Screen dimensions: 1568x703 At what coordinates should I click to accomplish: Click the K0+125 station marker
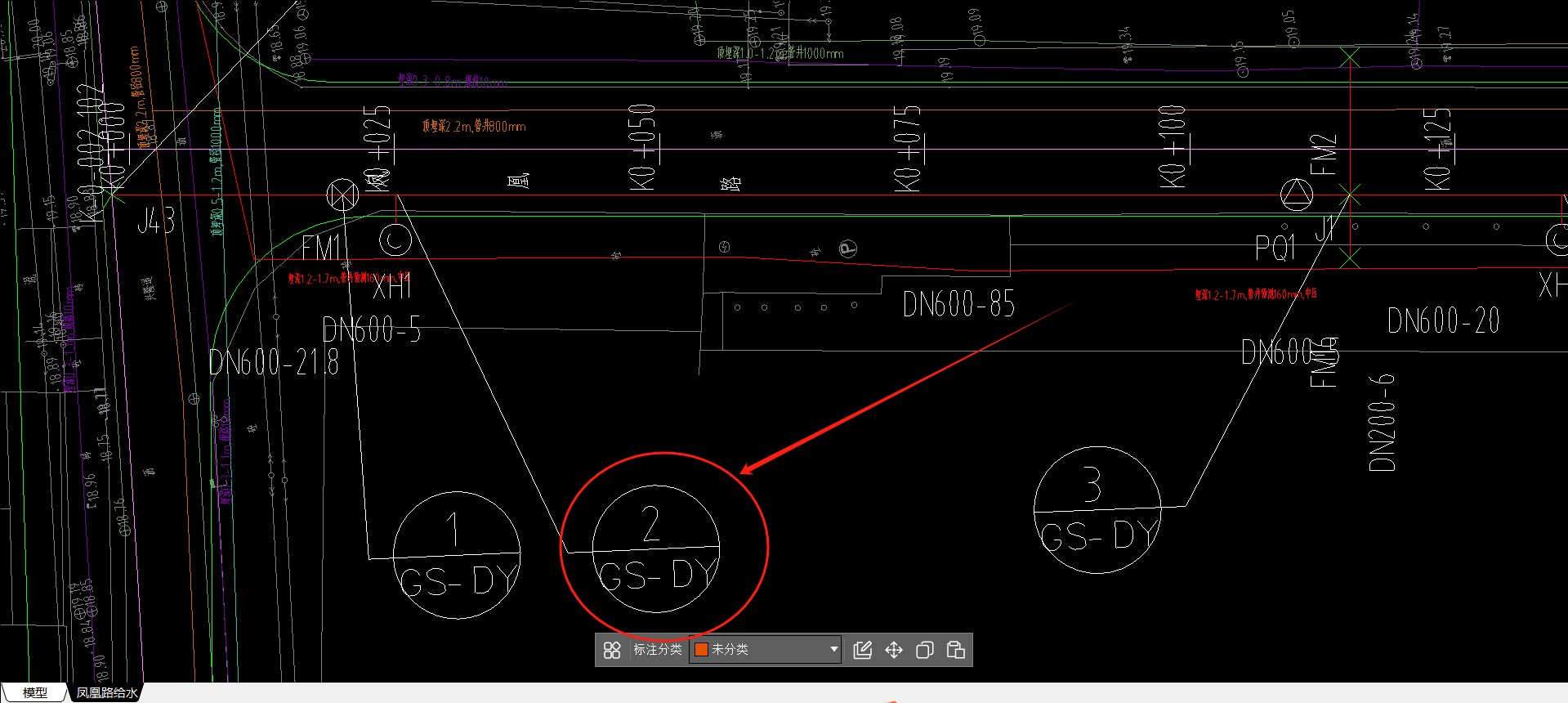(1437, 148)
